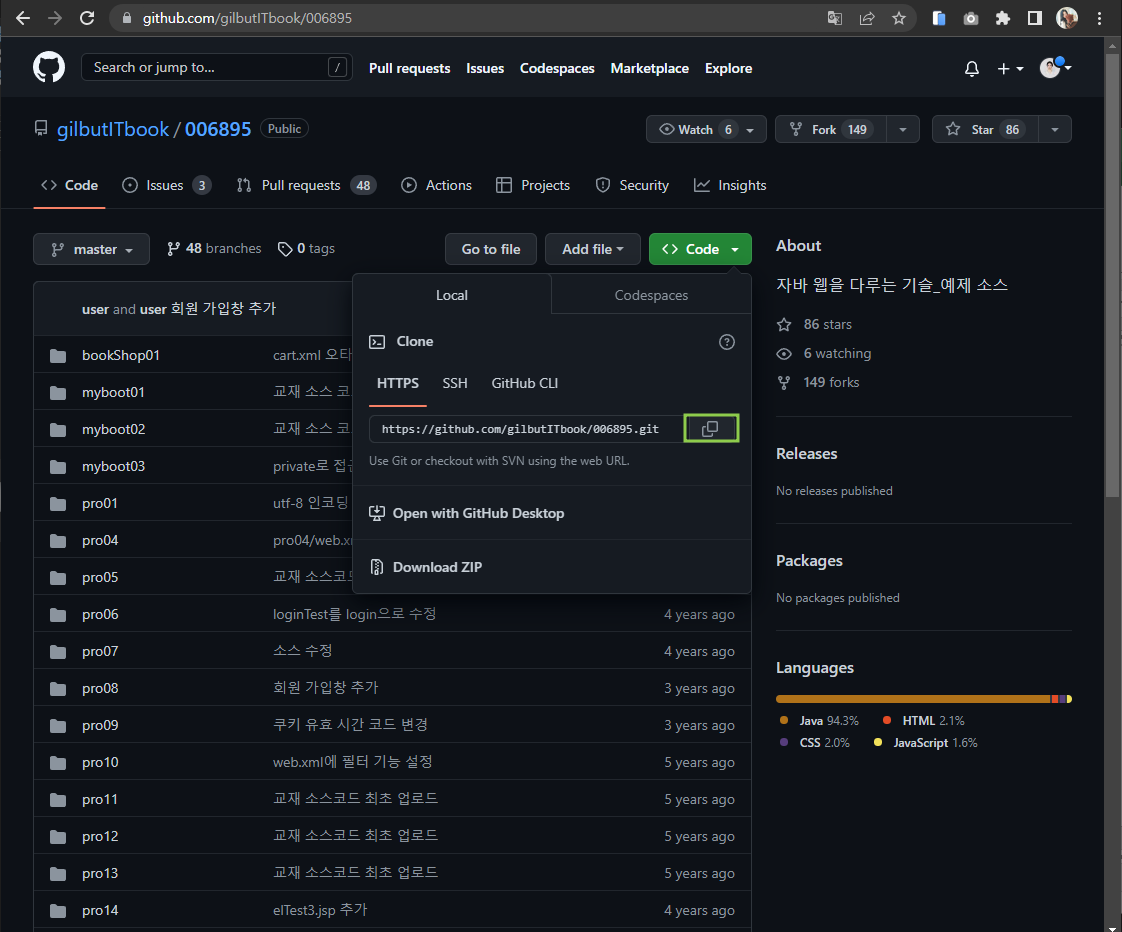The width and height of the screenshot is (1122, 932).
Task: Click the GitHub Octocat logo
Action: point(49,67)
